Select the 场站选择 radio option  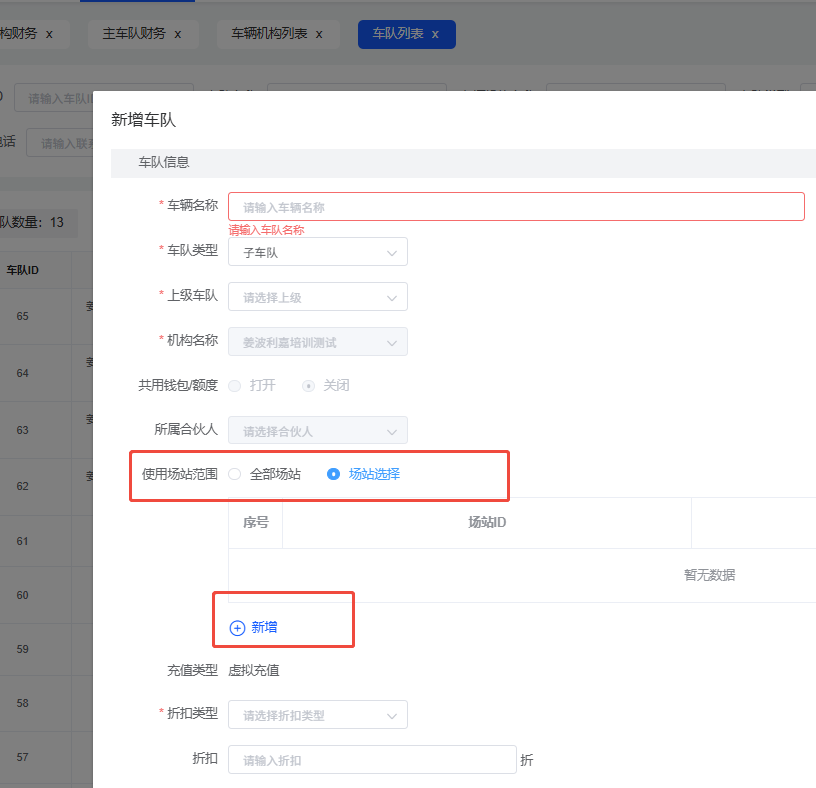(333, 474)
